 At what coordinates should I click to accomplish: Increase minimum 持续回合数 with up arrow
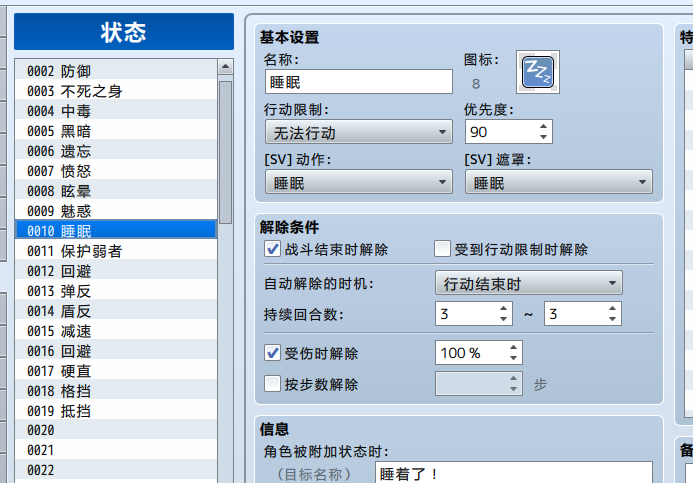click(x=503, y=308)
